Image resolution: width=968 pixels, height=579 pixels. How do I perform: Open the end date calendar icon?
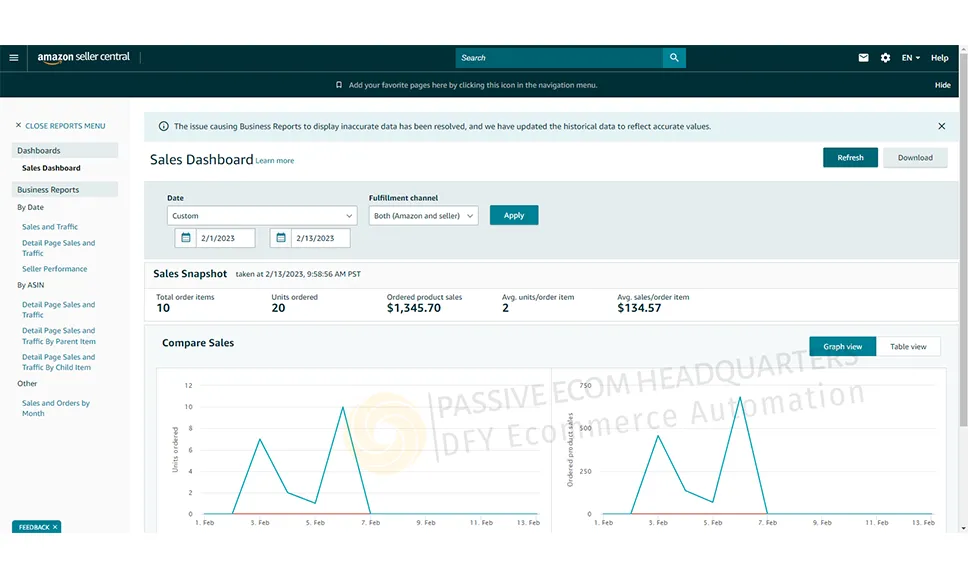280,238
